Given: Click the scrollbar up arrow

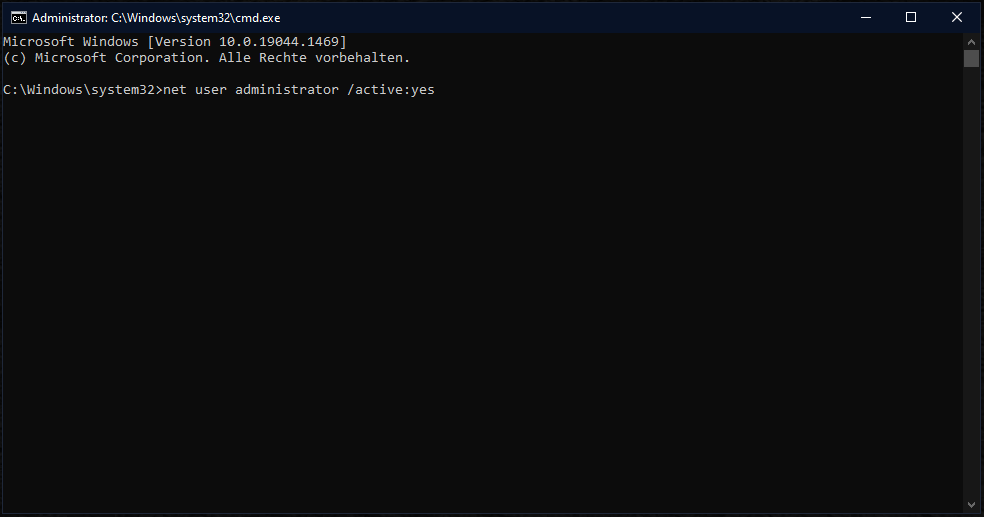Looking at the screenshot, I should click(x=971, y=41).
